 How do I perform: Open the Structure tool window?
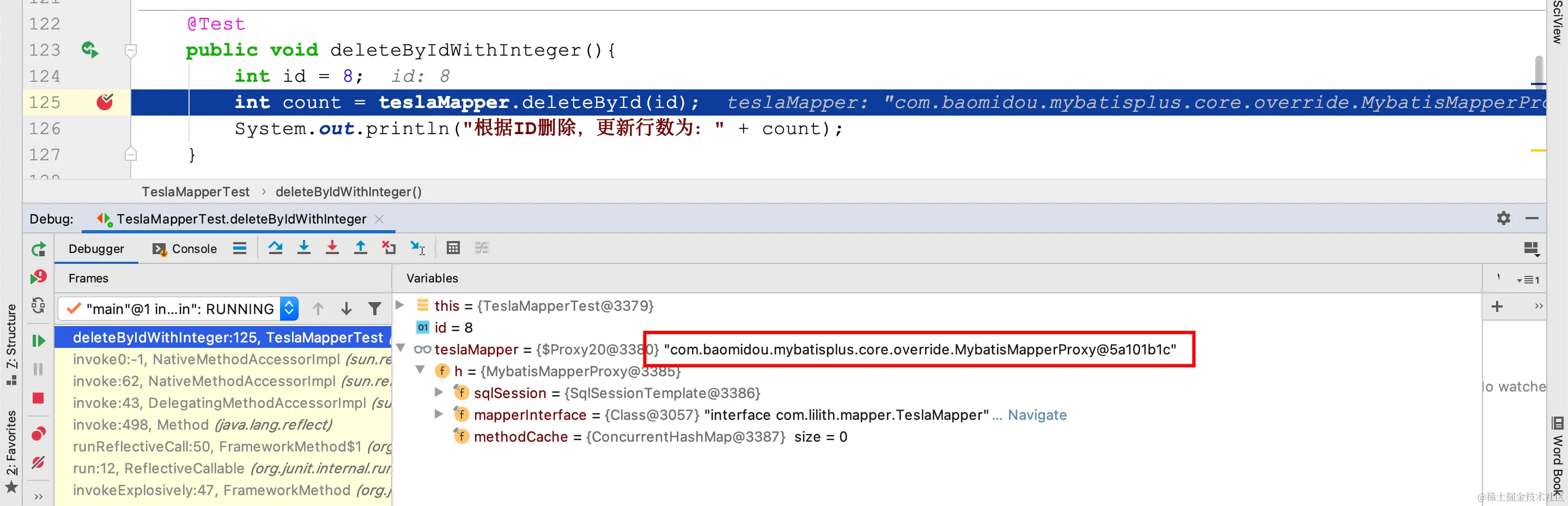tap(11, 344)
